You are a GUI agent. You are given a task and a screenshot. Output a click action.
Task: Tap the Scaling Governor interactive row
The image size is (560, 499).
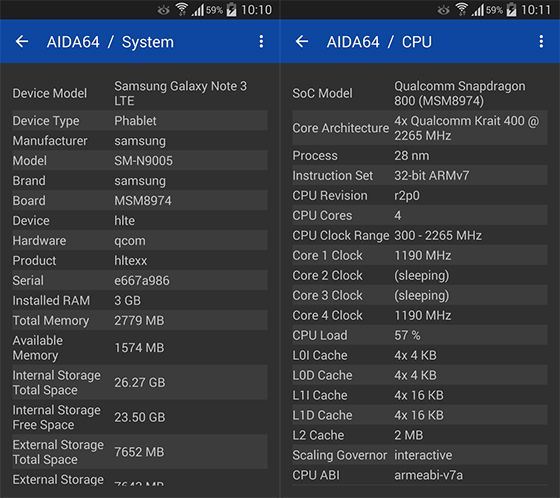[x=419, y=456]
